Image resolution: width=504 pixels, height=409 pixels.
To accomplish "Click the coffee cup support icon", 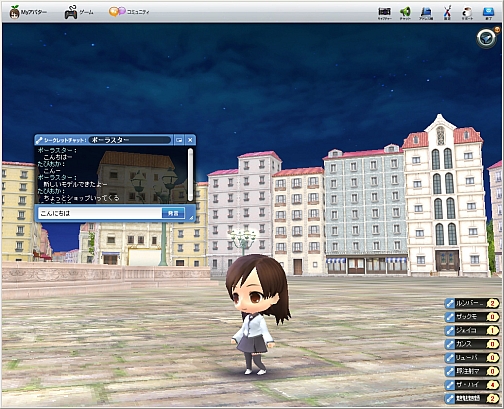I will (x=467, y=13).
